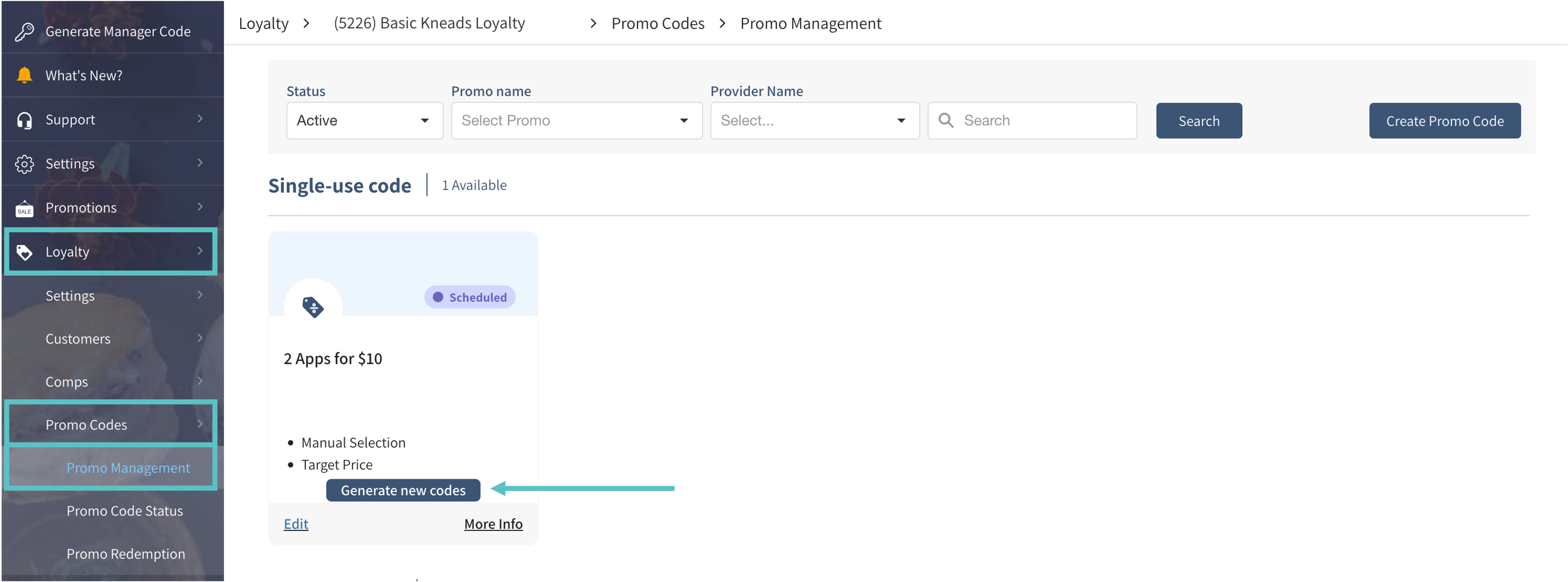Open the Select Promo dropdown
Screen dimensions: 1568x582
point(576,121)
